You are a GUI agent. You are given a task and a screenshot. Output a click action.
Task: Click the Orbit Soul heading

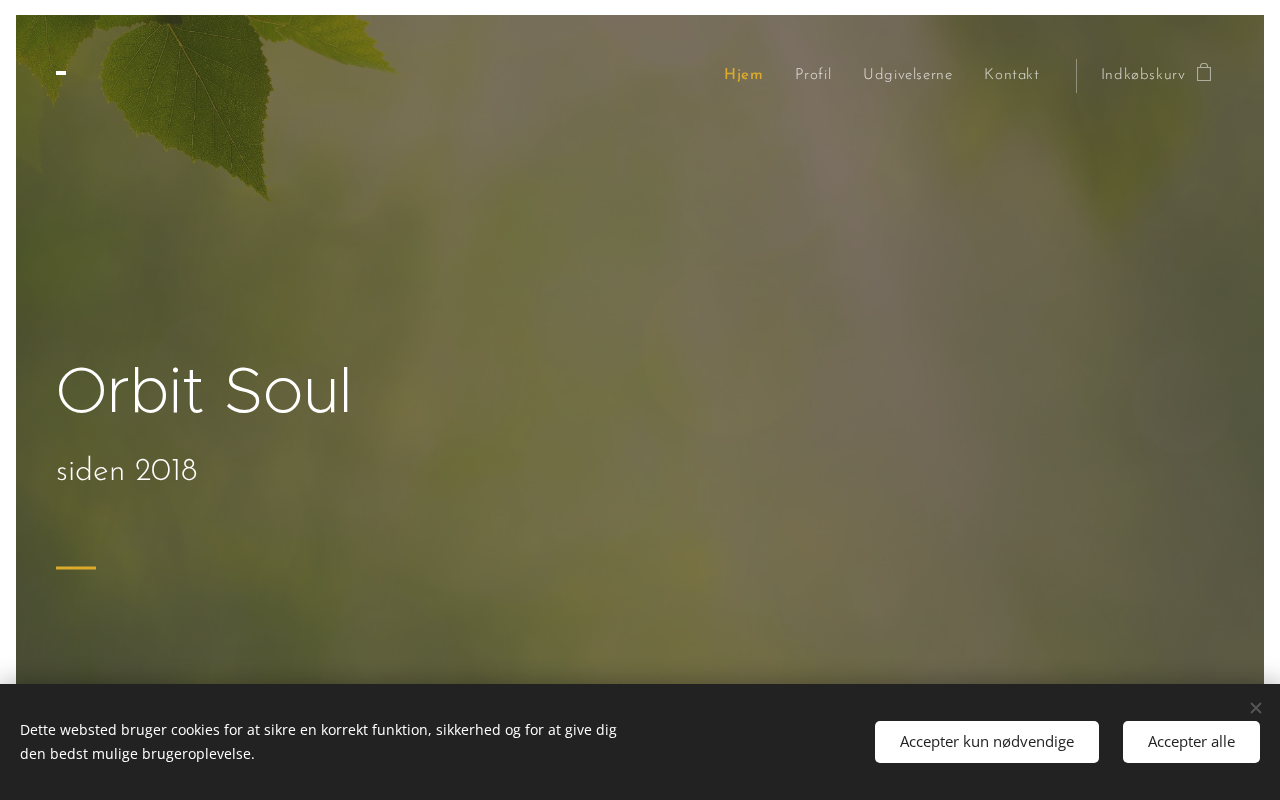204,391
